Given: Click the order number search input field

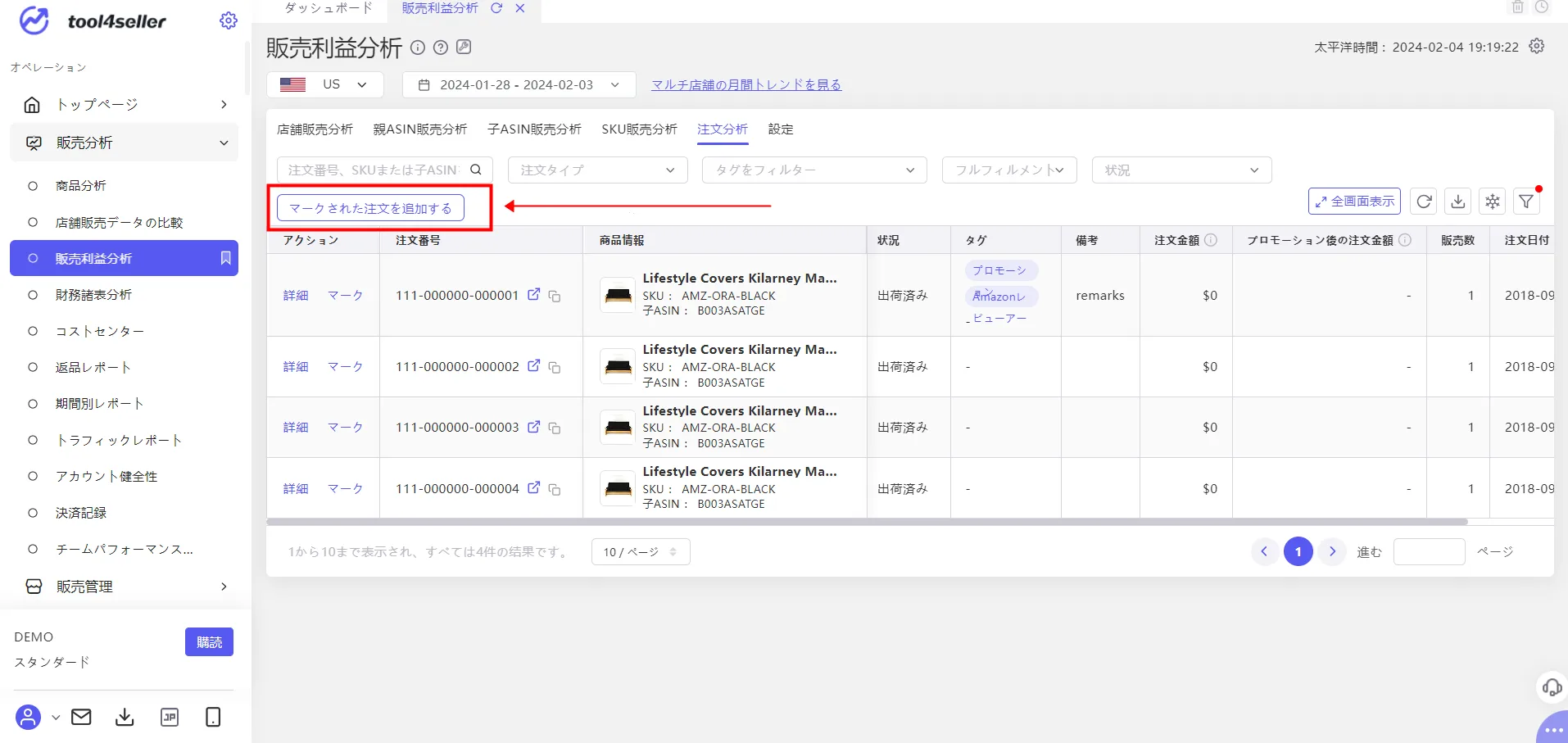Looking at the screenshot, I should [374, 170].
